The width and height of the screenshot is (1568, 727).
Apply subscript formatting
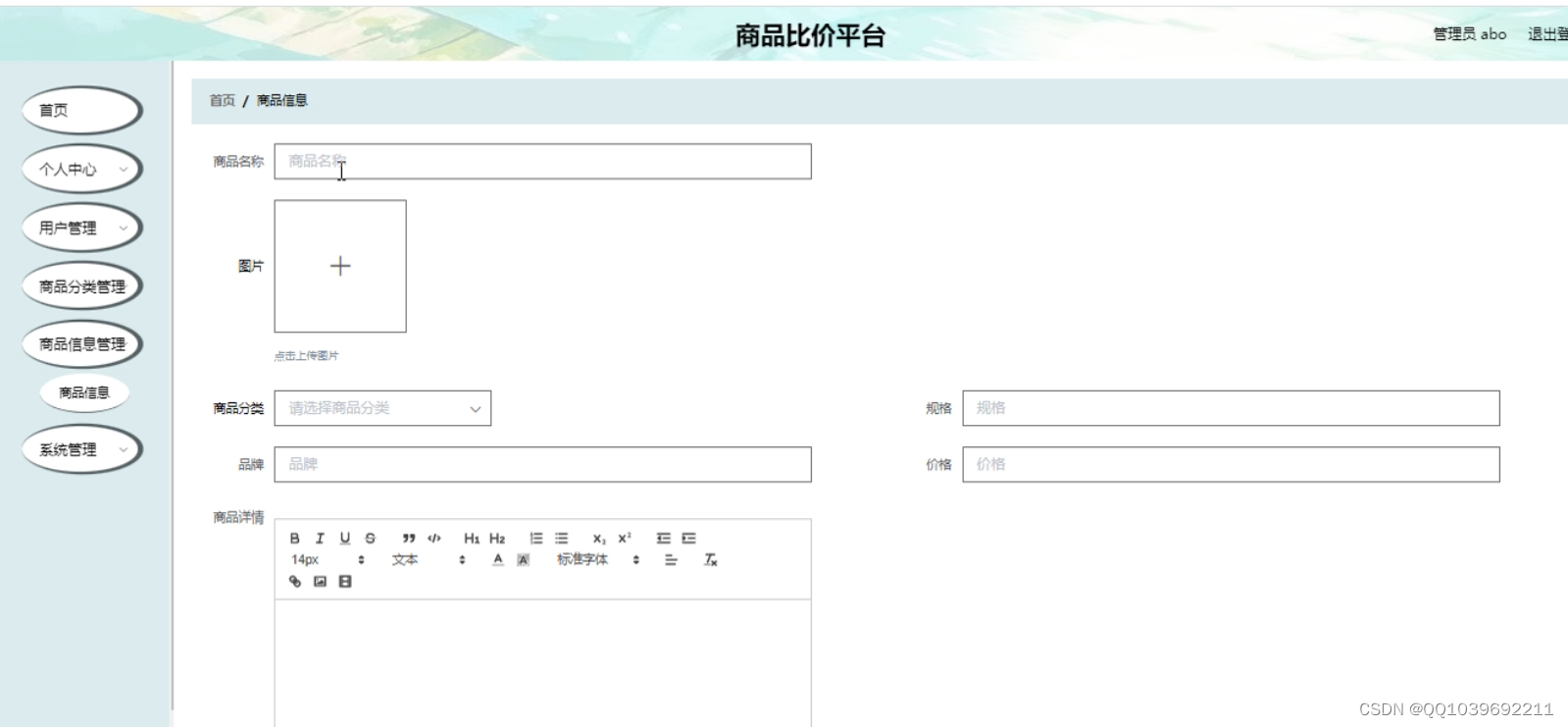pos(599,538)
